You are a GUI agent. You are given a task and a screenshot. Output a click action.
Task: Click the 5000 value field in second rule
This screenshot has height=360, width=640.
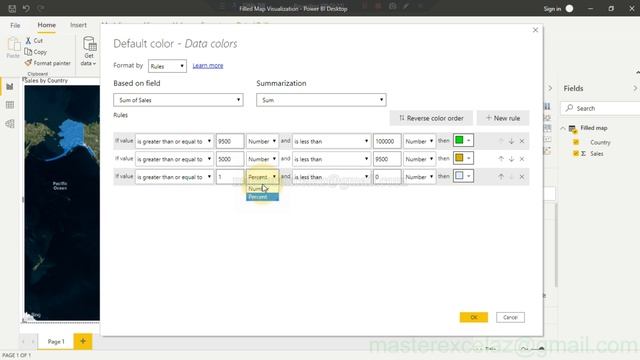pos(230,159)
